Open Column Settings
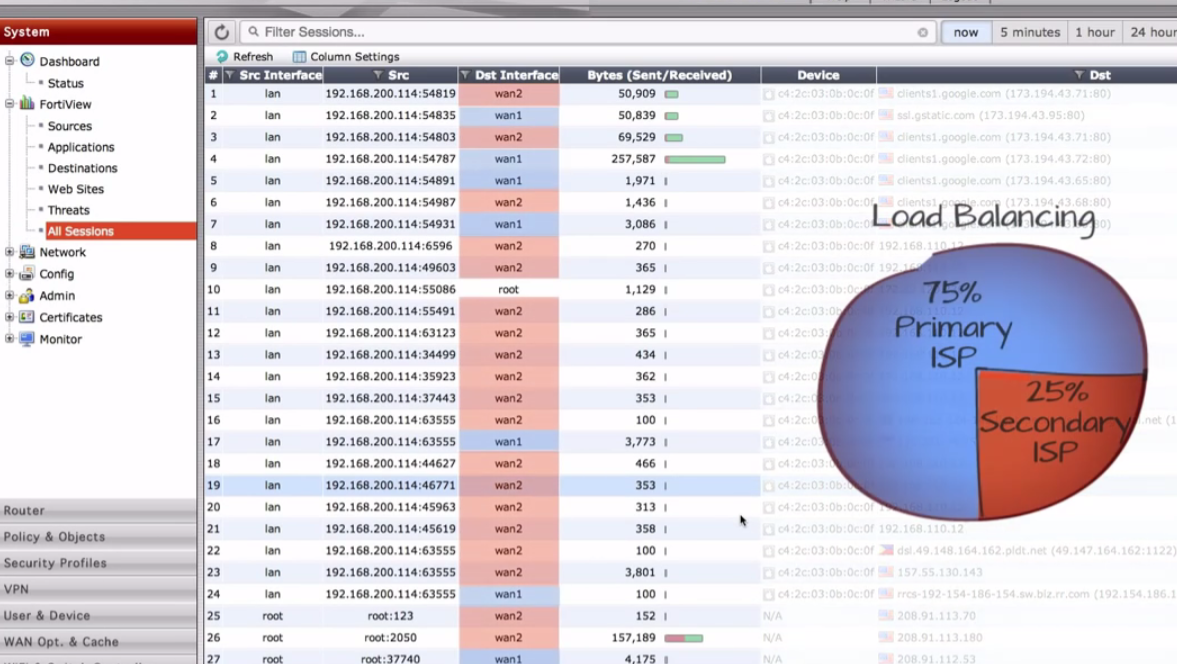This screenshot has height=664, width=1177. (346, 56)
